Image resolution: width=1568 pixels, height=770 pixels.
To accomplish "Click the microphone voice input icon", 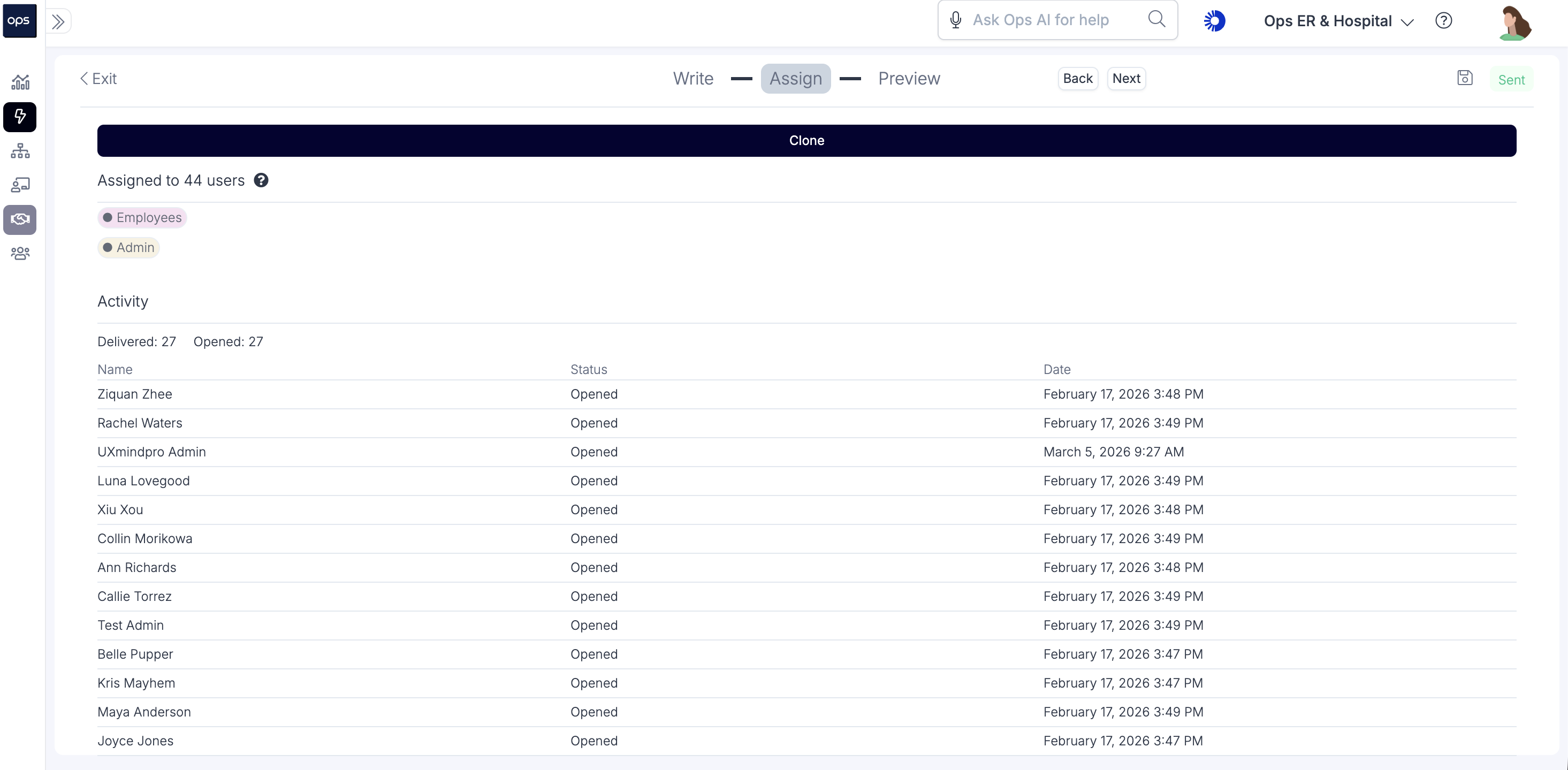I will pos(956,20).
